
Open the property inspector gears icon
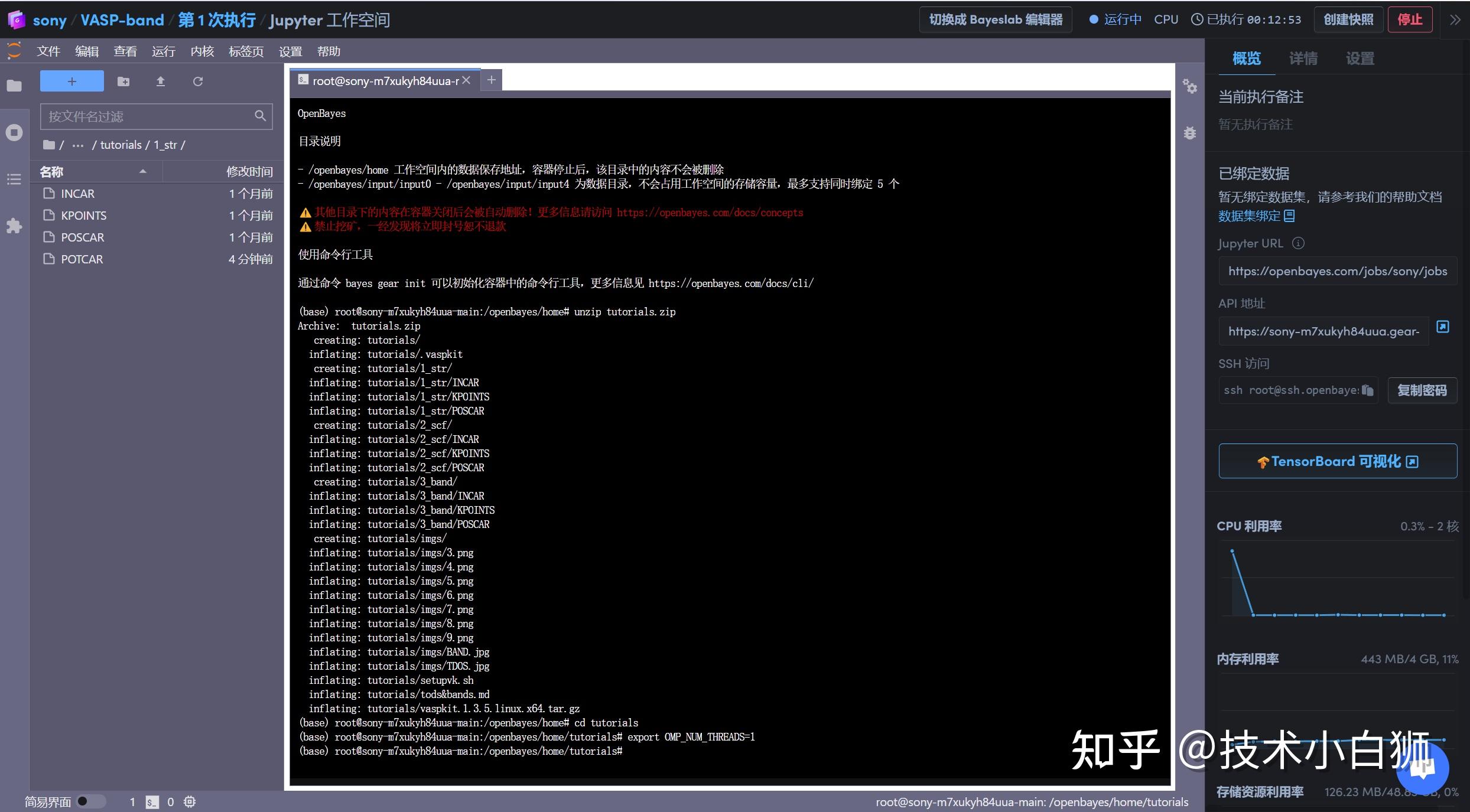[x=1189, y=87]
